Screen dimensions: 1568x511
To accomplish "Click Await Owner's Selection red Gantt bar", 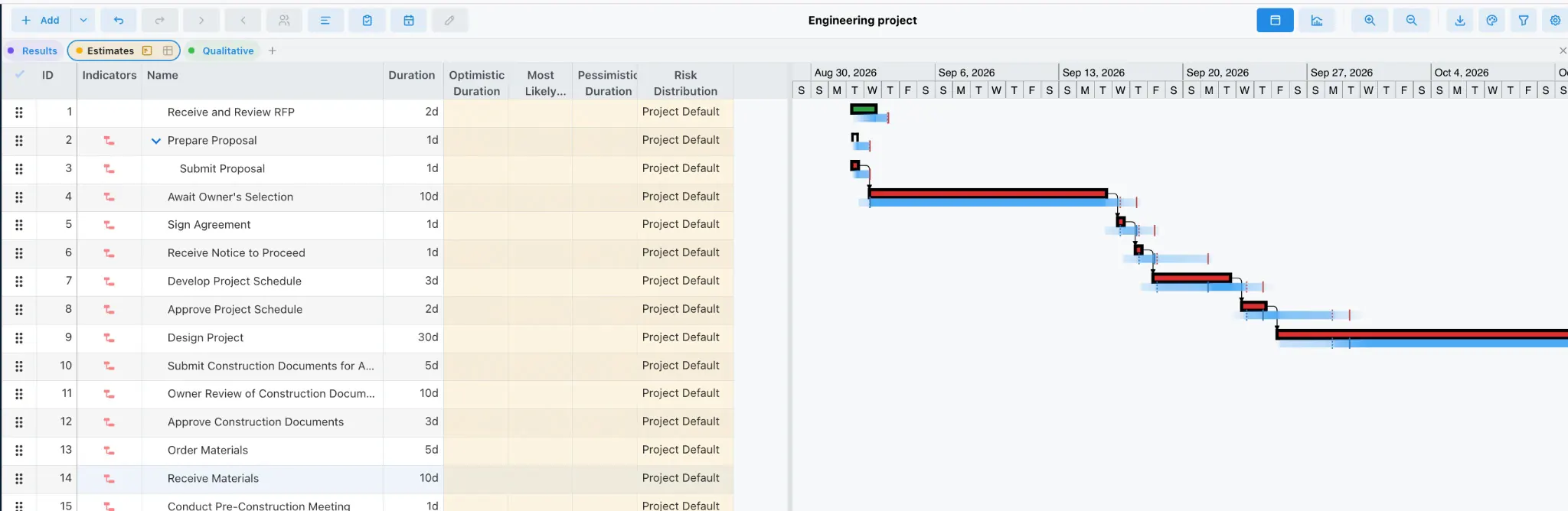I will pyautogui.click(x=988, y=194).
